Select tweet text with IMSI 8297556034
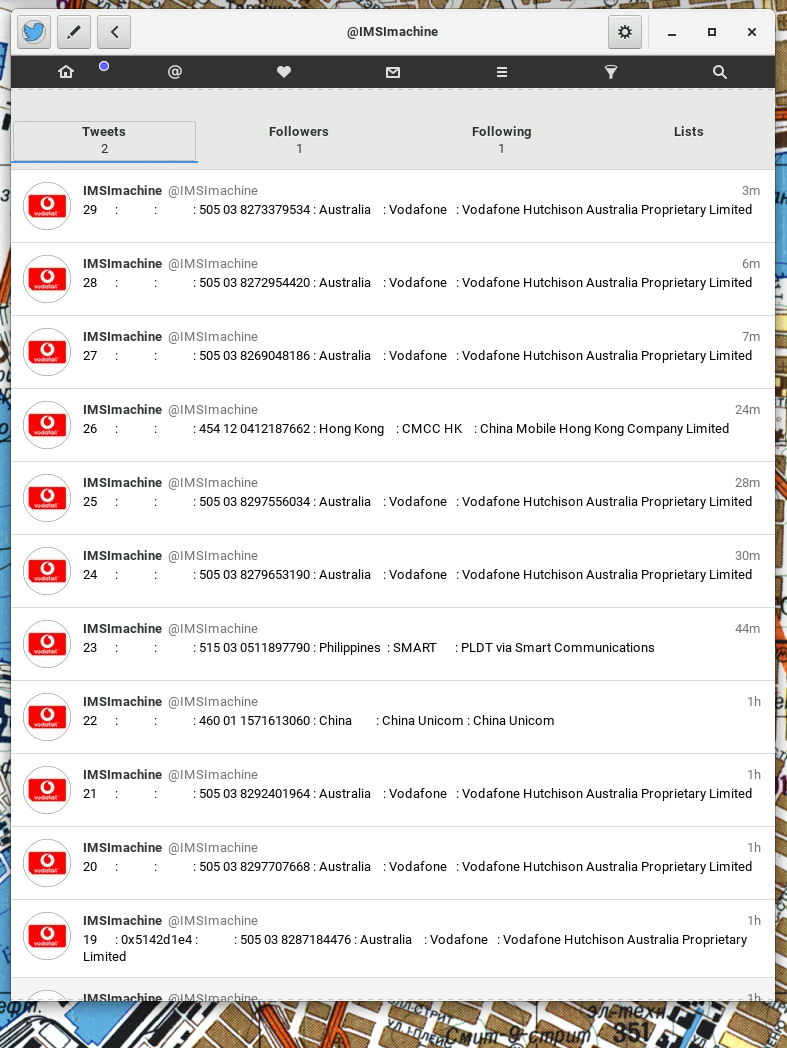Screen dimensions: 787x1048 (x=417, y=501)
